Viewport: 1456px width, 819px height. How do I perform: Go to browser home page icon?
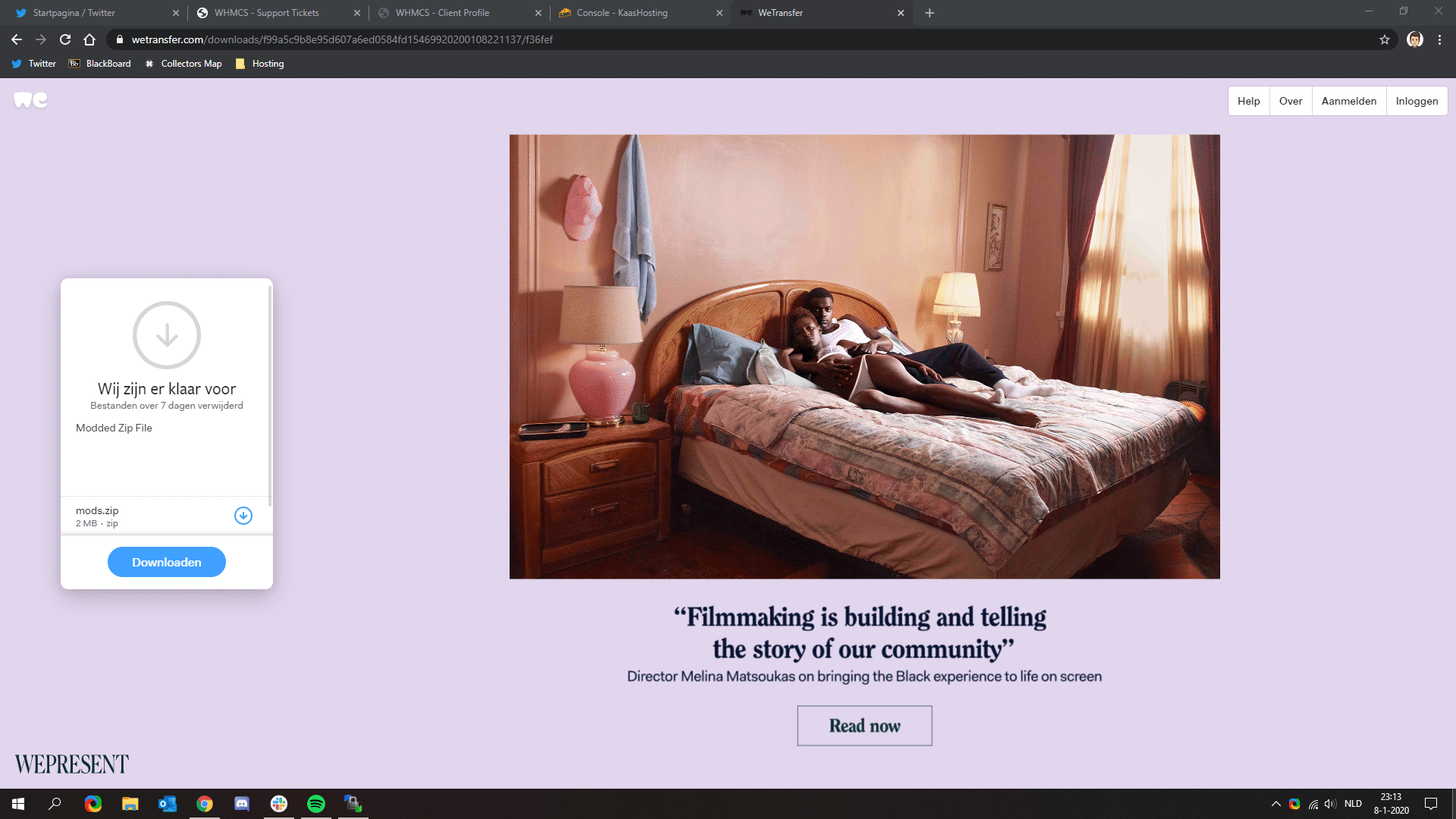tap(89, 39)
